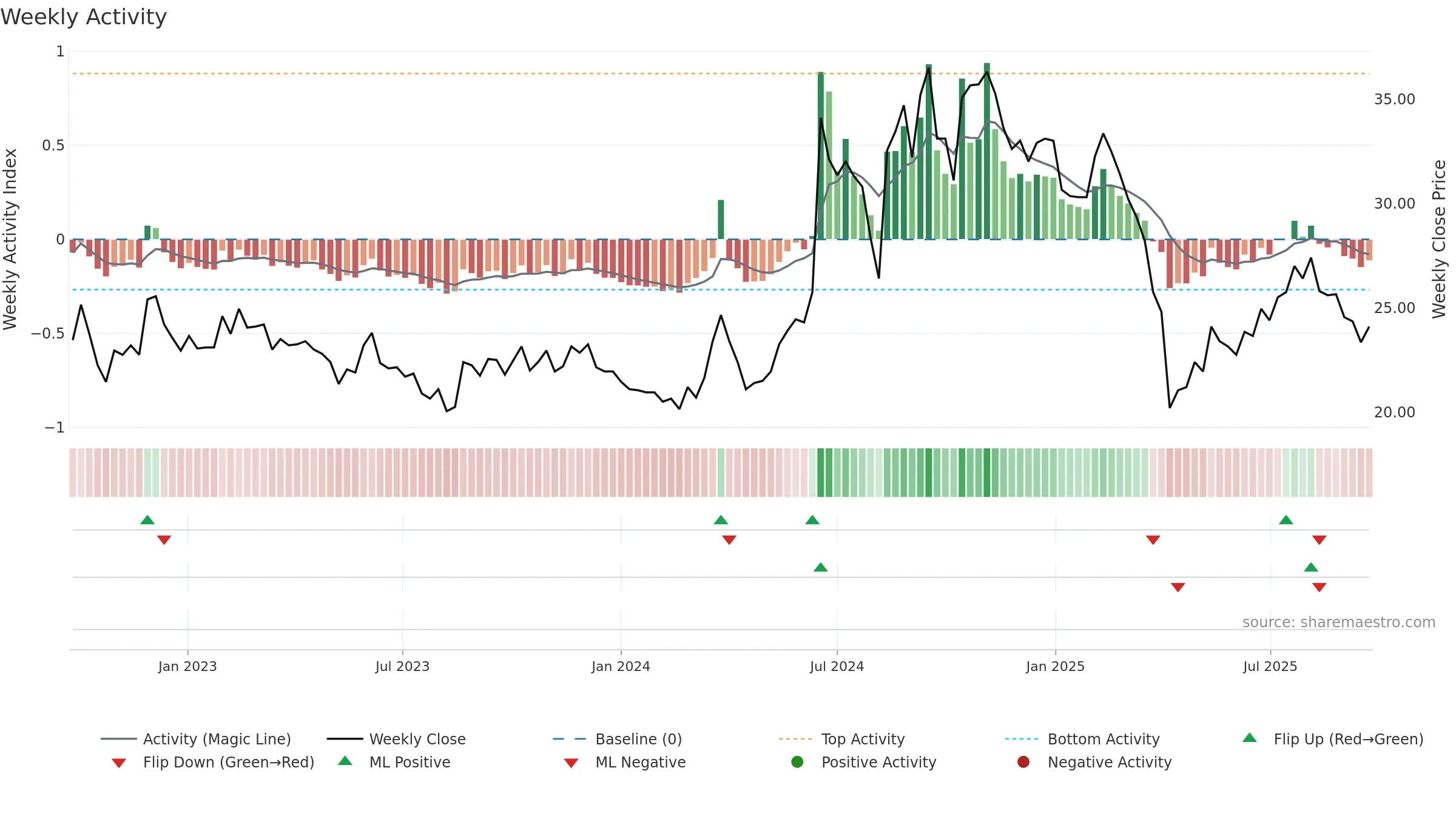The width and height of the screenshot is (1456, 819).
Task: Click the 20.00 price axis label
Action: [x=1394, y=412]
